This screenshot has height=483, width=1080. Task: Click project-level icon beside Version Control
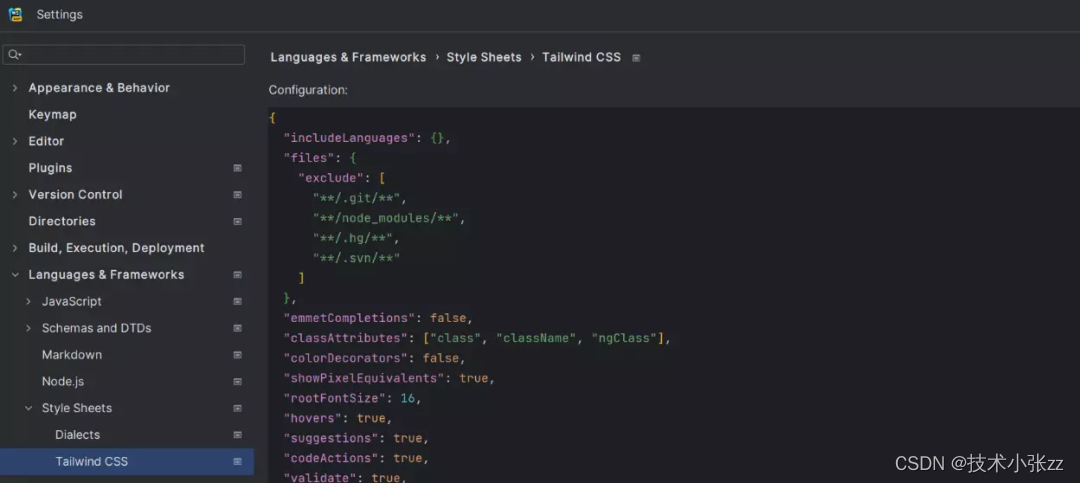pos(238,195)
